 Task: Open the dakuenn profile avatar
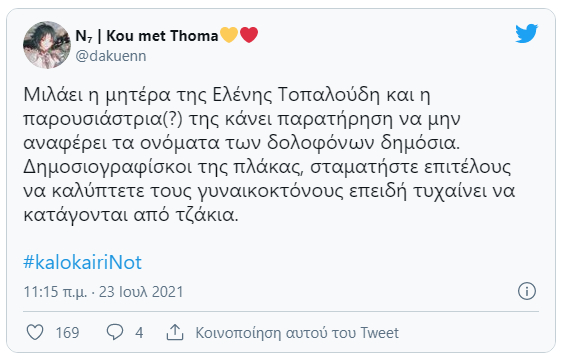click(47, 45)
